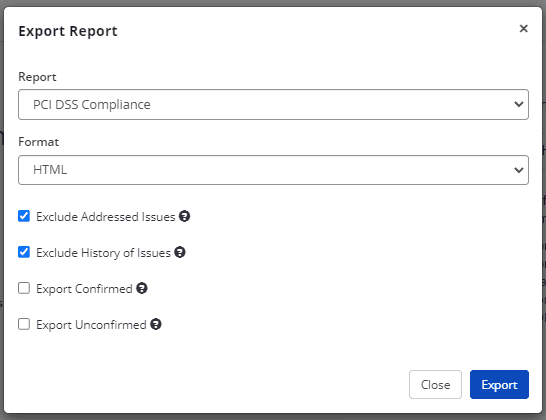Viewport: 546px width, 420px height.
Task: Click the Export Confirmed label text
Action: click(x=84, y=289)
